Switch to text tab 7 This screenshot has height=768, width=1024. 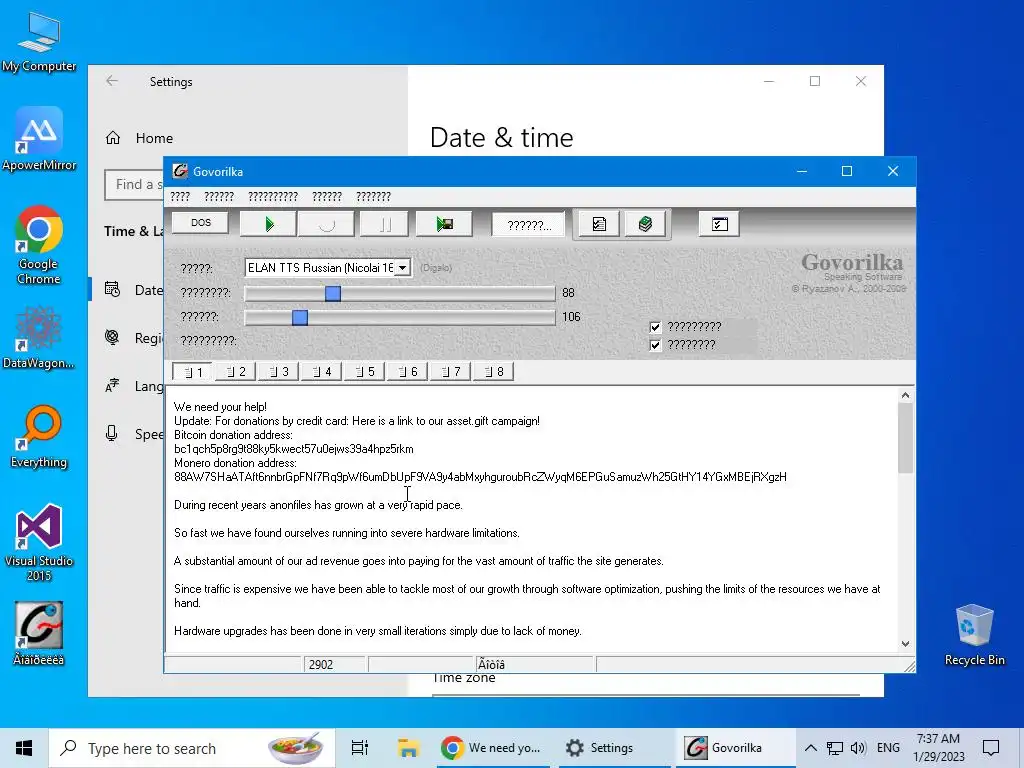click(451, 372)
